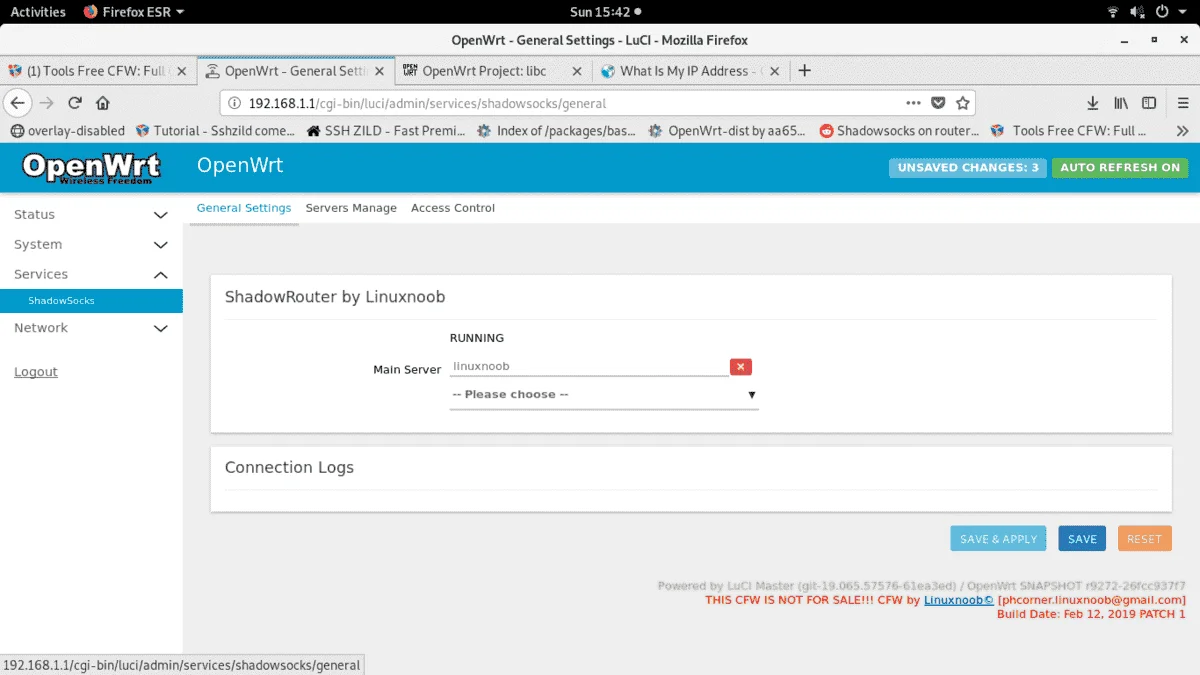The height and width of the screenshot is (675, 1200).
Task: Go to the Firefox home page icon
Action: tap(102, 103)
